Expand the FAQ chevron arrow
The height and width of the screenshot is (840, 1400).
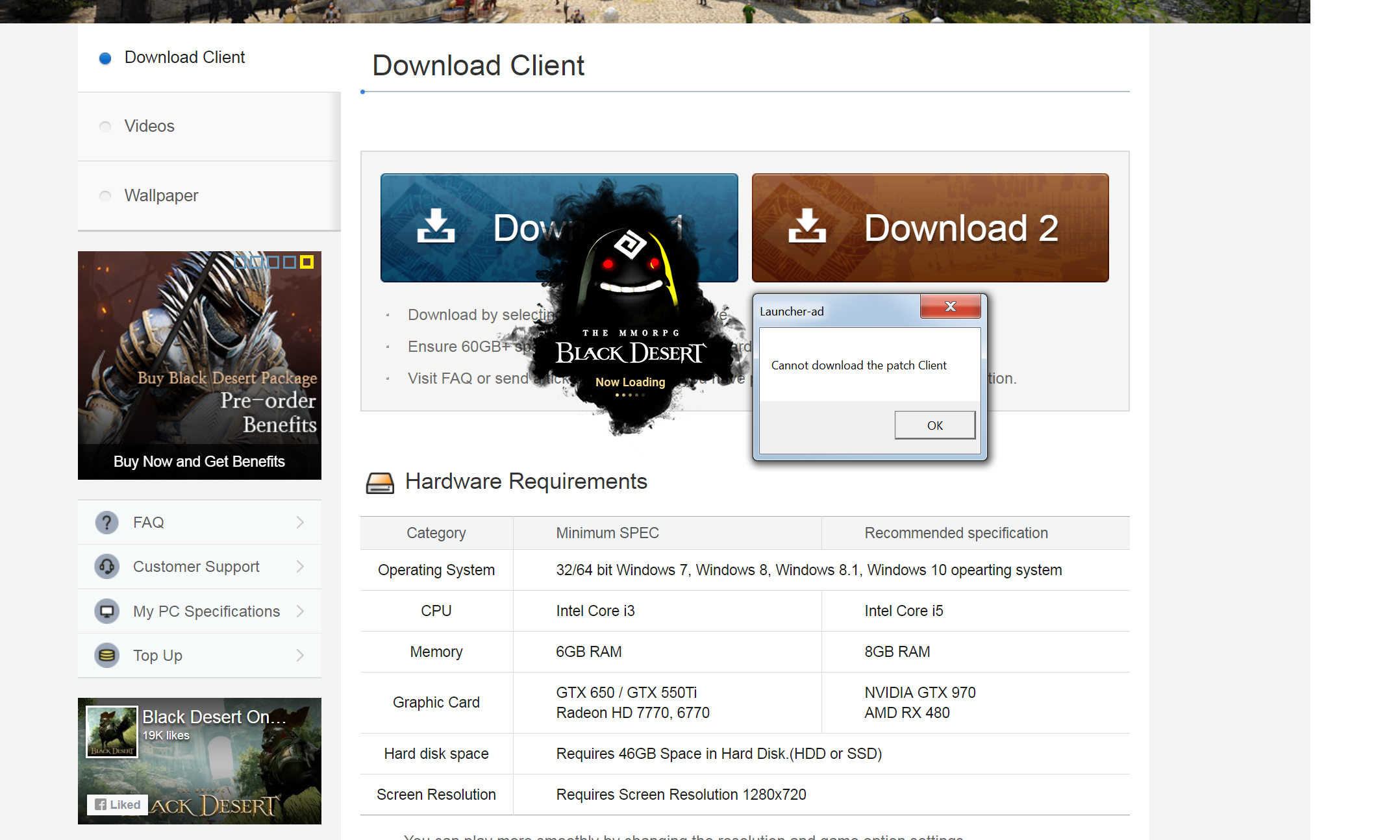point(300,523)
